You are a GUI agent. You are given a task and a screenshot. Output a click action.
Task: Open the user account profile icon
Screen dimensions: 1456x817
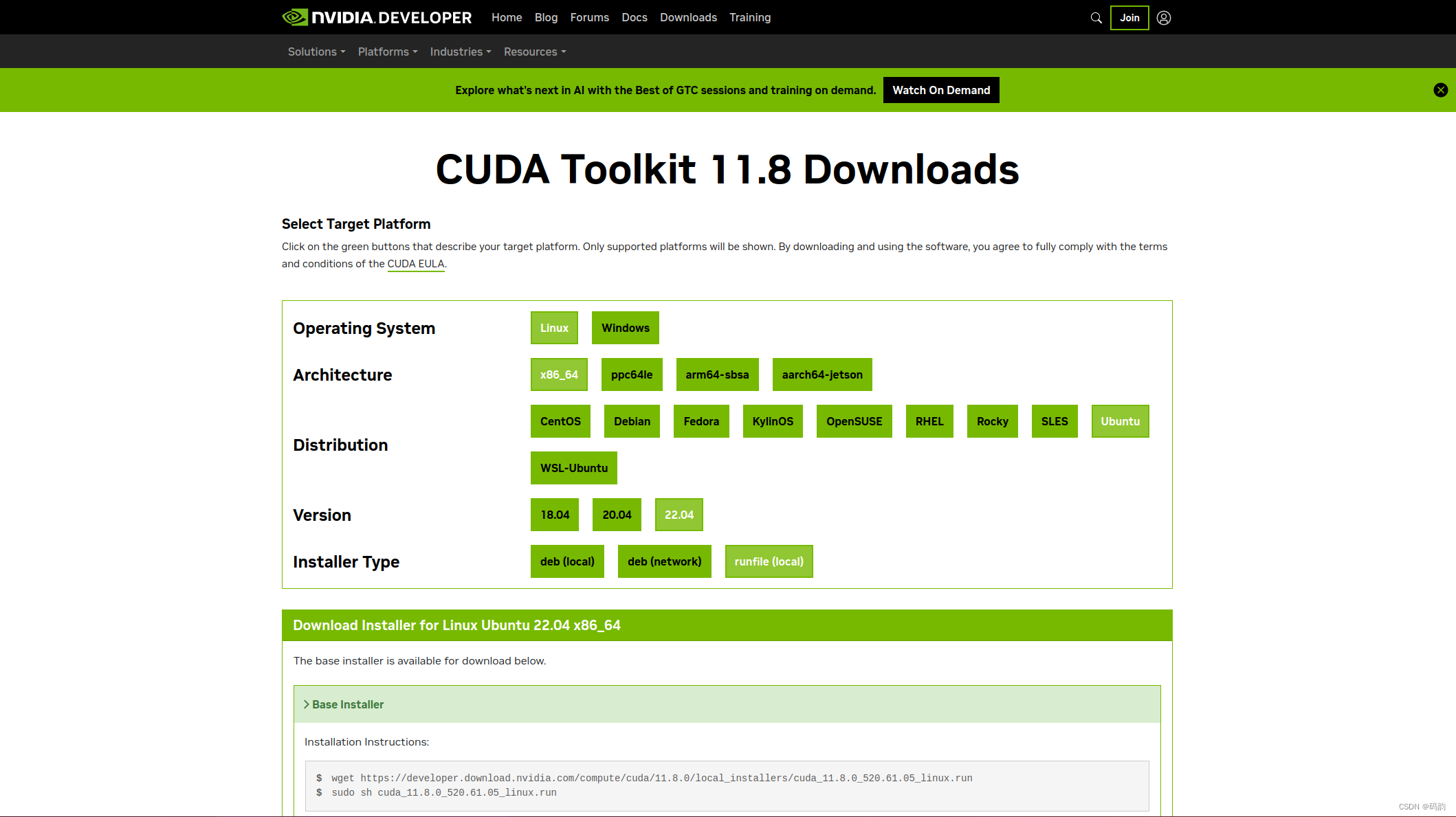(x=1164, y=18)
